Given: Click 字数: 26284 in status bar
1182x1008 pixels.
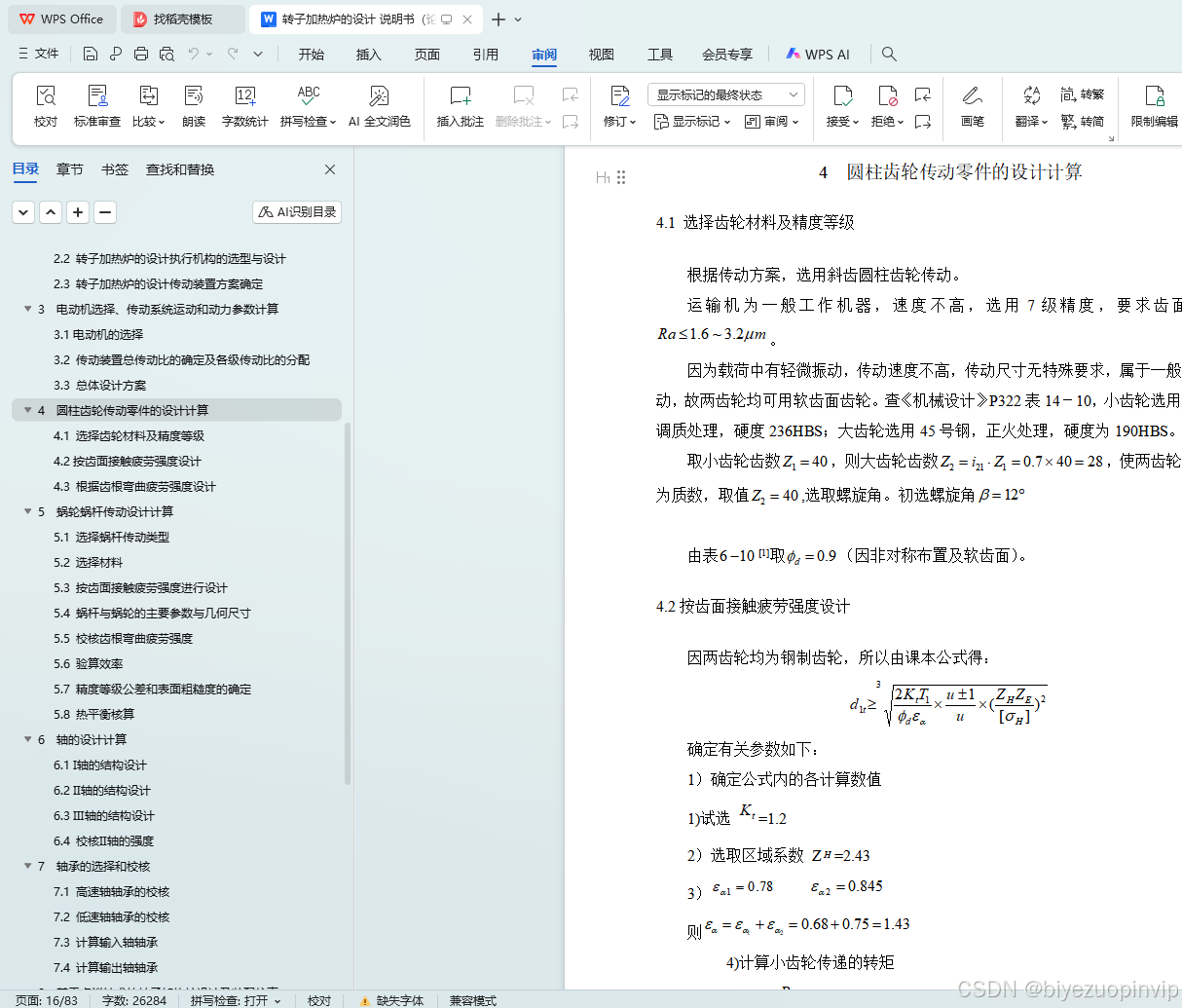Looking at the screenshot, I should (134, 1000).
